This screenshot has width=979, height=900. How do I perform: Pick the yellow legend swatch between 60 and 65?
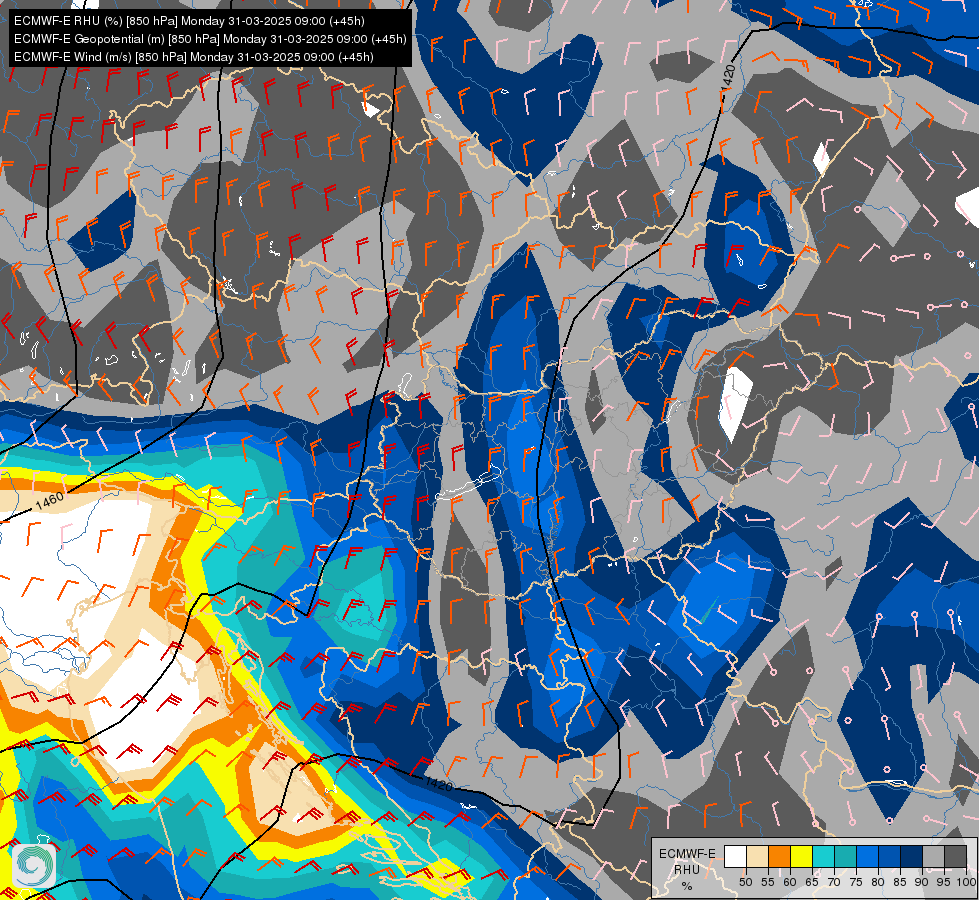[x=801, y=856]
